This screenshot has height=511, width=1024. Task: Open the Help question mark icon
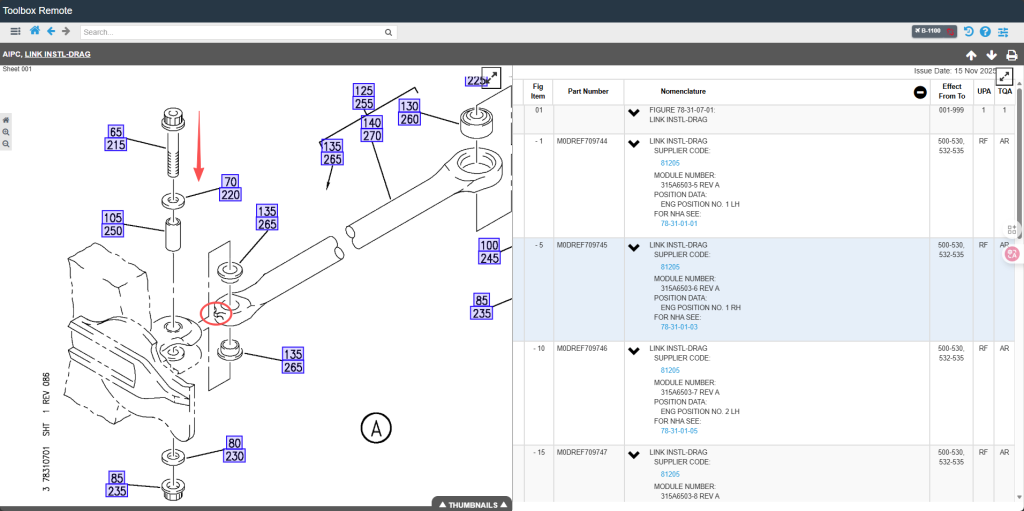tap(985, 32)
